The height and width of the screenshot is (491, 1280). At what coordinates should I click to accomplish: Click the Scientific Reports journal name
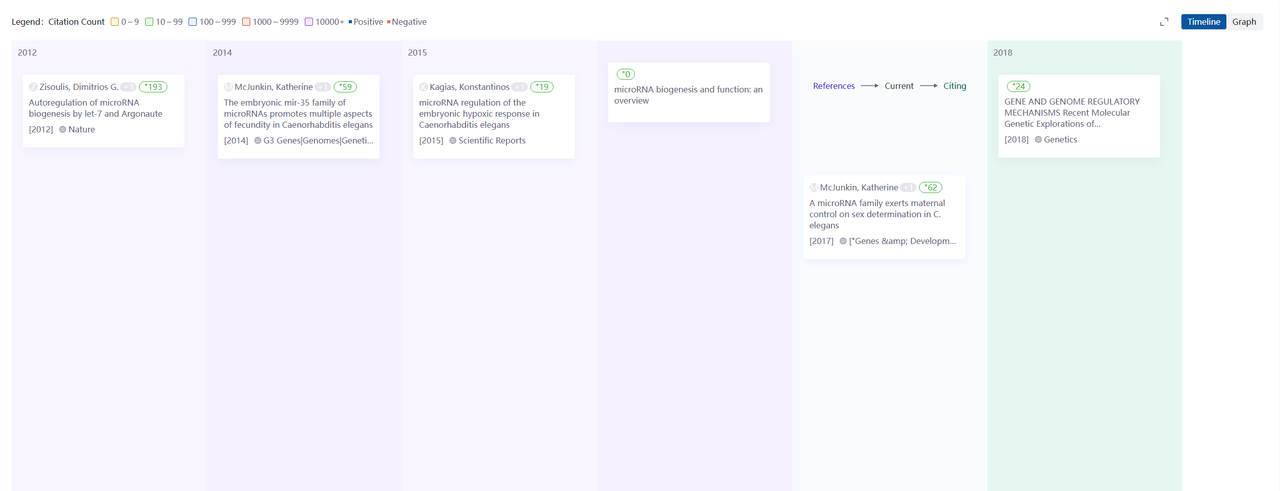(x=492, y=141)
